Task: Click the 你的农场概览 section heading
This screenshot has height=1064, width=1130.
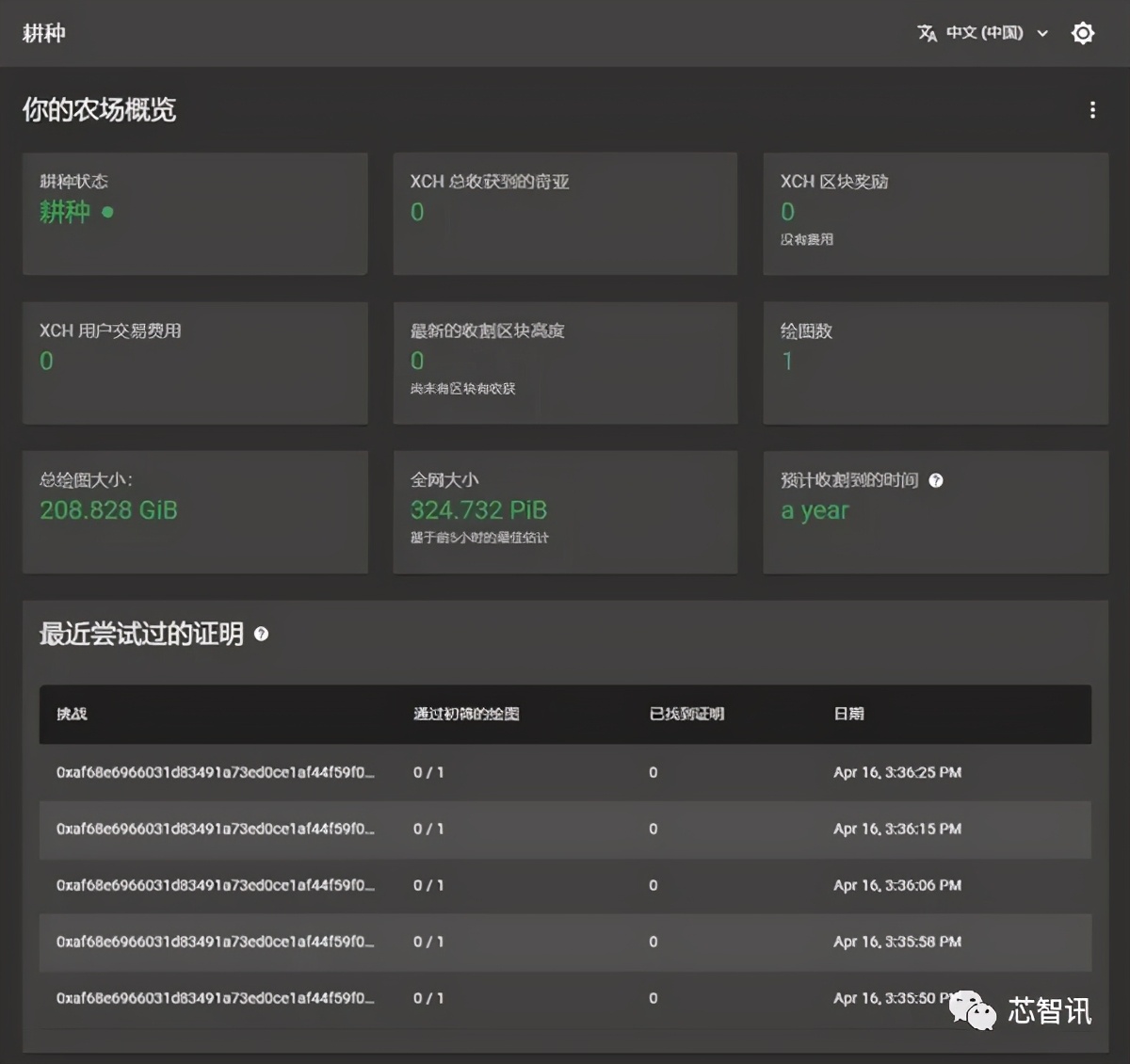Action: pyautogui.click(x=96, y=109)
